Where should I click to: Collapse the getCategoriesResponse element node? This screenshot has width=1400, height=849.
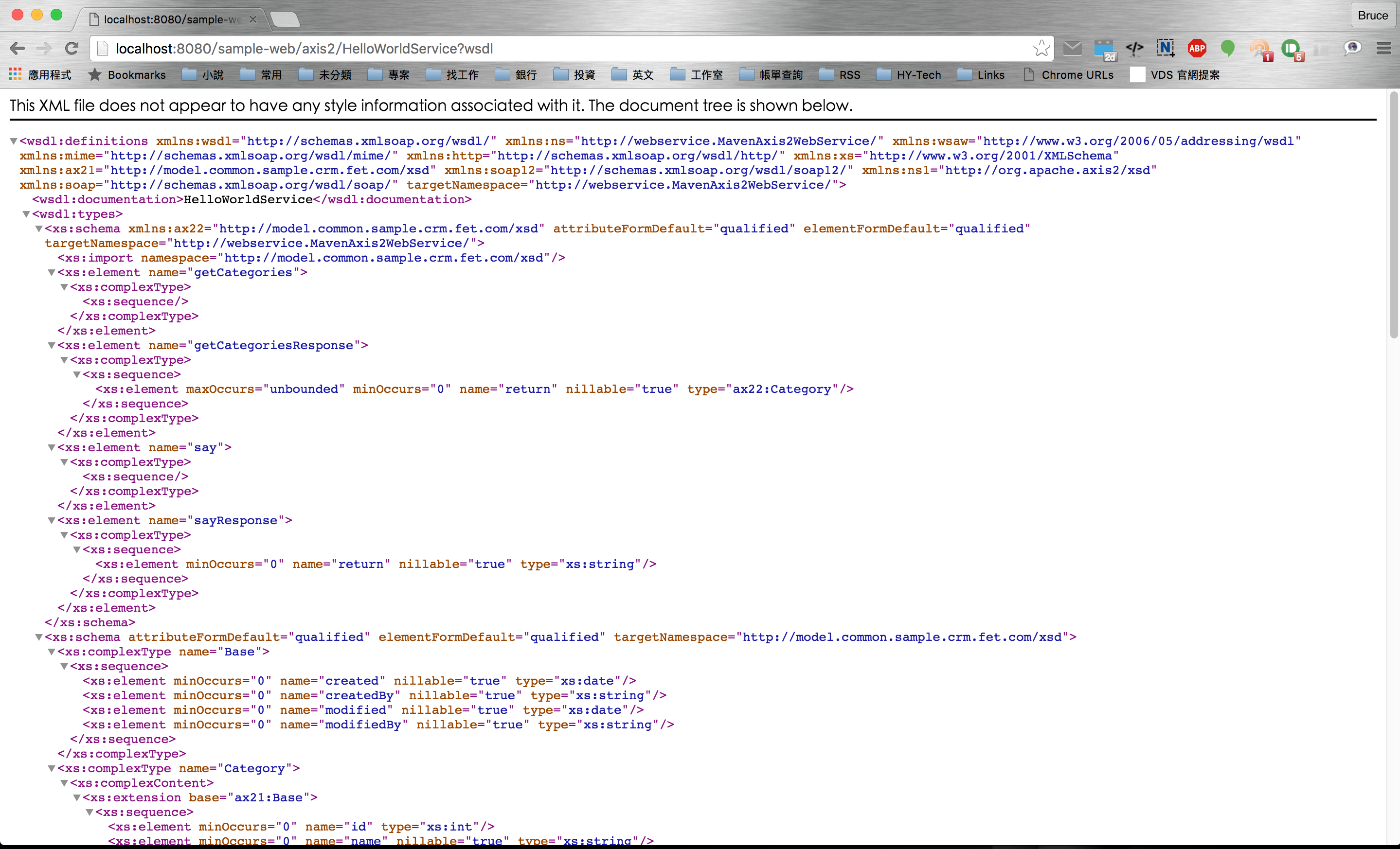pyautogui.click(x=51, y=345)
